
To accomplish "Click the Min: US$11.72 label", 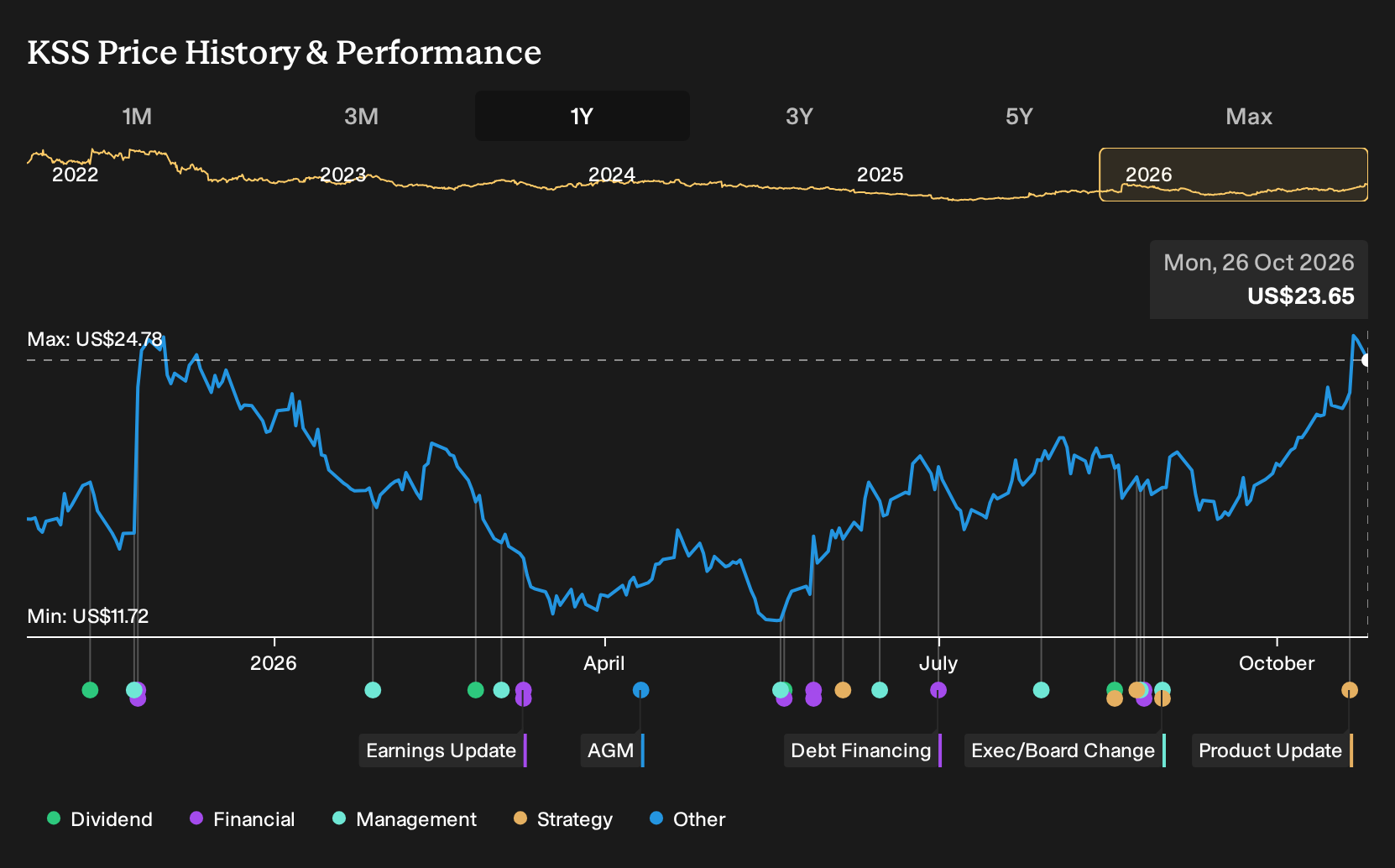I will pos(88,616).
